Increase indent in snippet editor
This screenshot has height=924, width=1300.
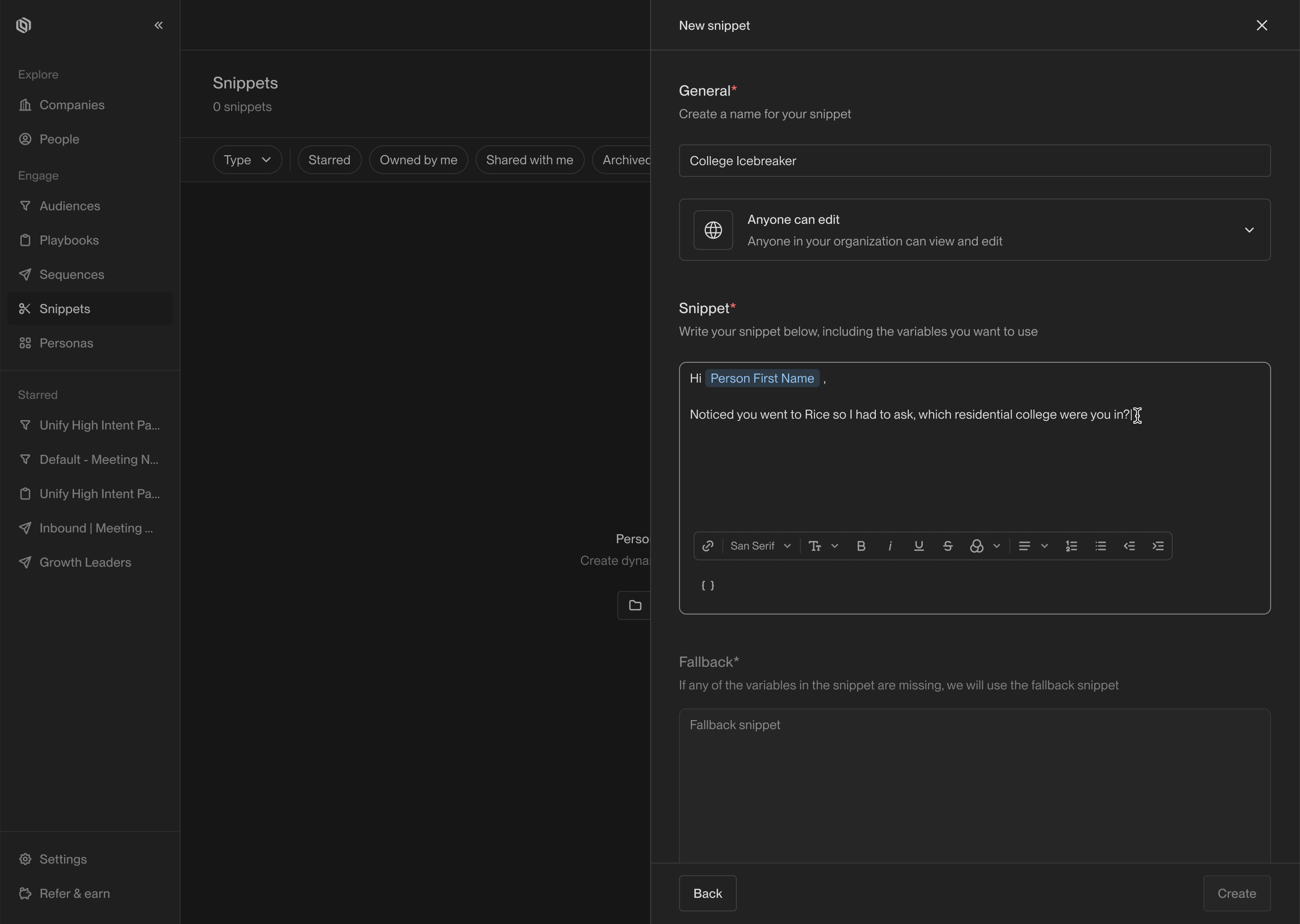click(x=1158, y=545)
